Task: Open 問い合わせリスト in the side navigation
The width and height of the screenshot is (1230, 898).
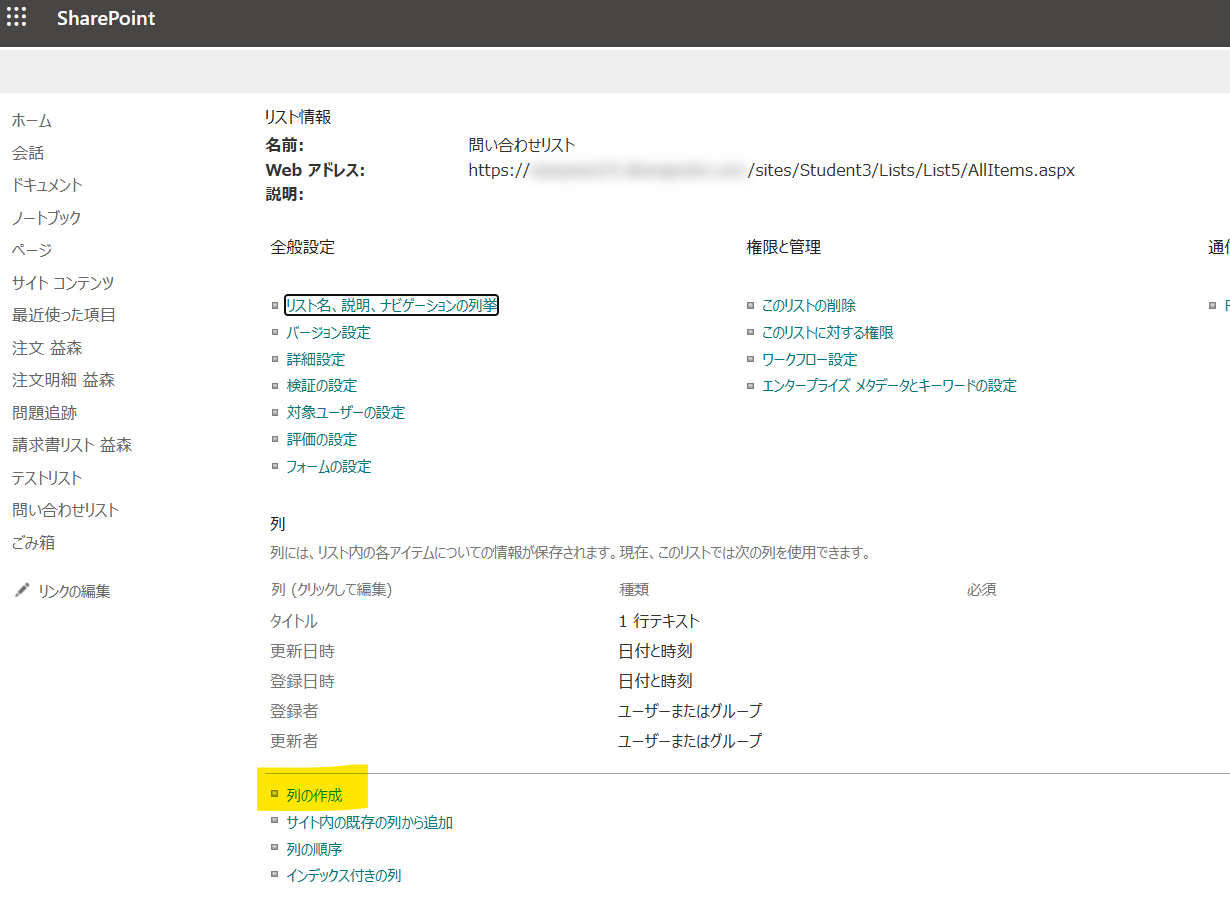Action: click(65, 510)
